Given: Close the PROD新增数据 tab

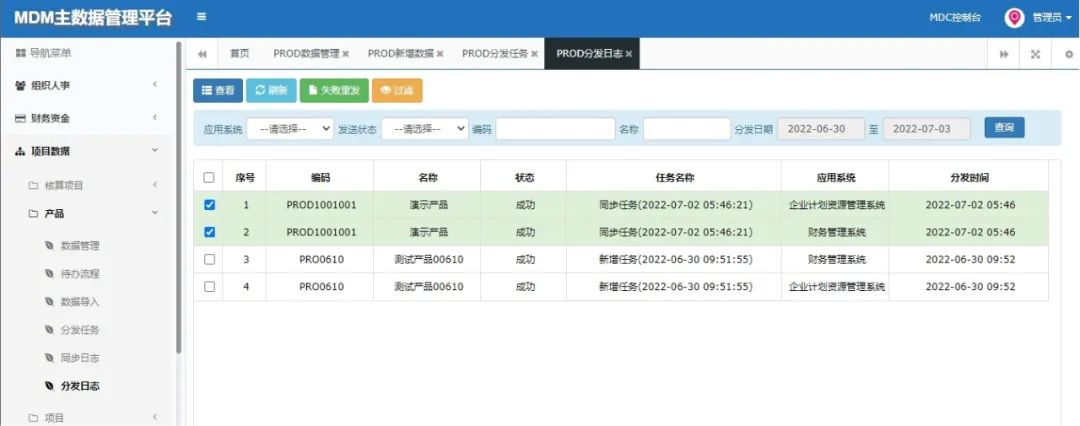Looking at the screenshot, I should 440,54.
